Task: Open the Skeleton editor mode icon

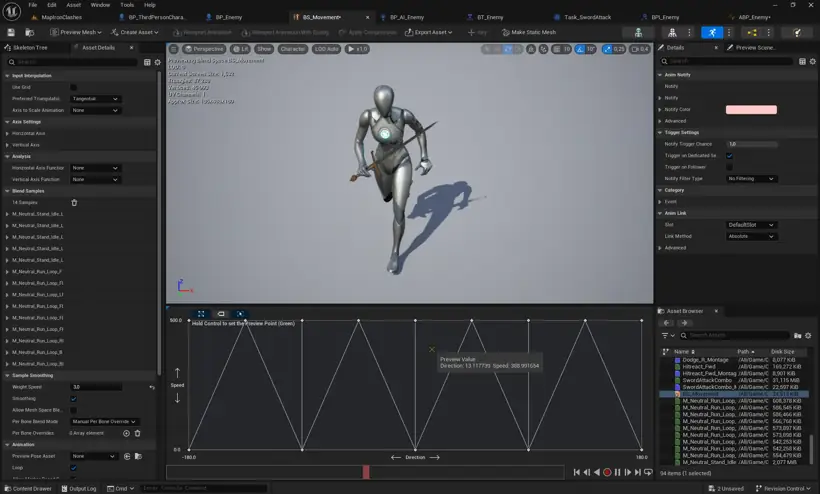Action: [x=639, y=32]
